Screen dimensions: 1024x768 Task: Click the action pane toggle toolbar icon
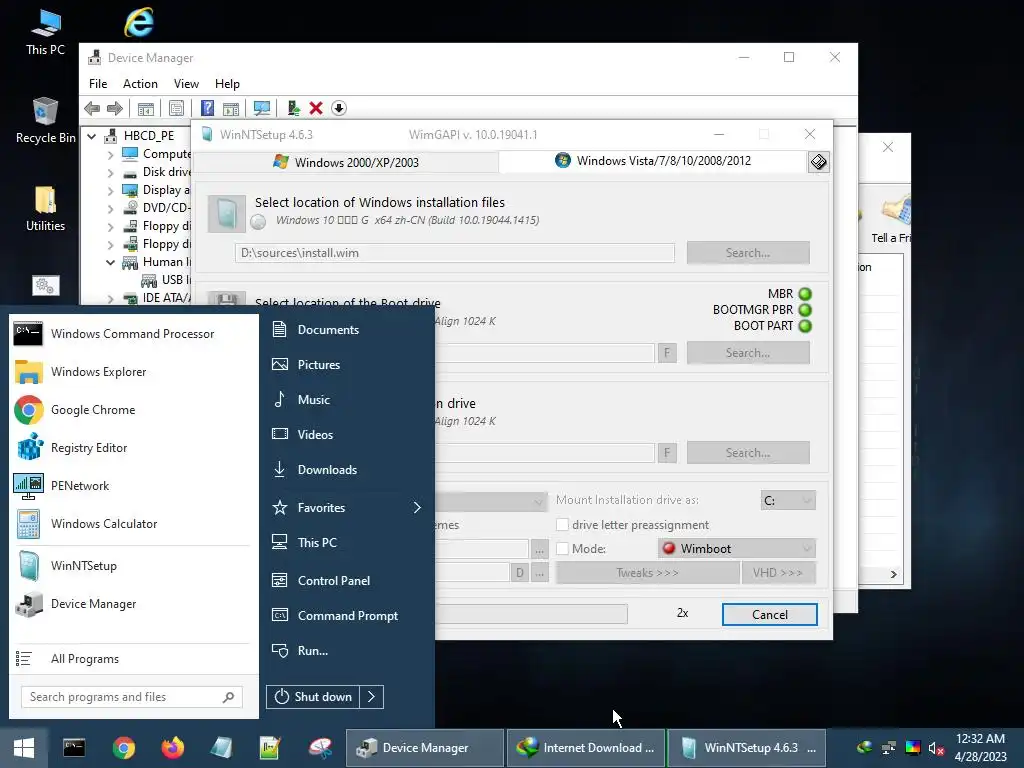(x=231, y=108)
